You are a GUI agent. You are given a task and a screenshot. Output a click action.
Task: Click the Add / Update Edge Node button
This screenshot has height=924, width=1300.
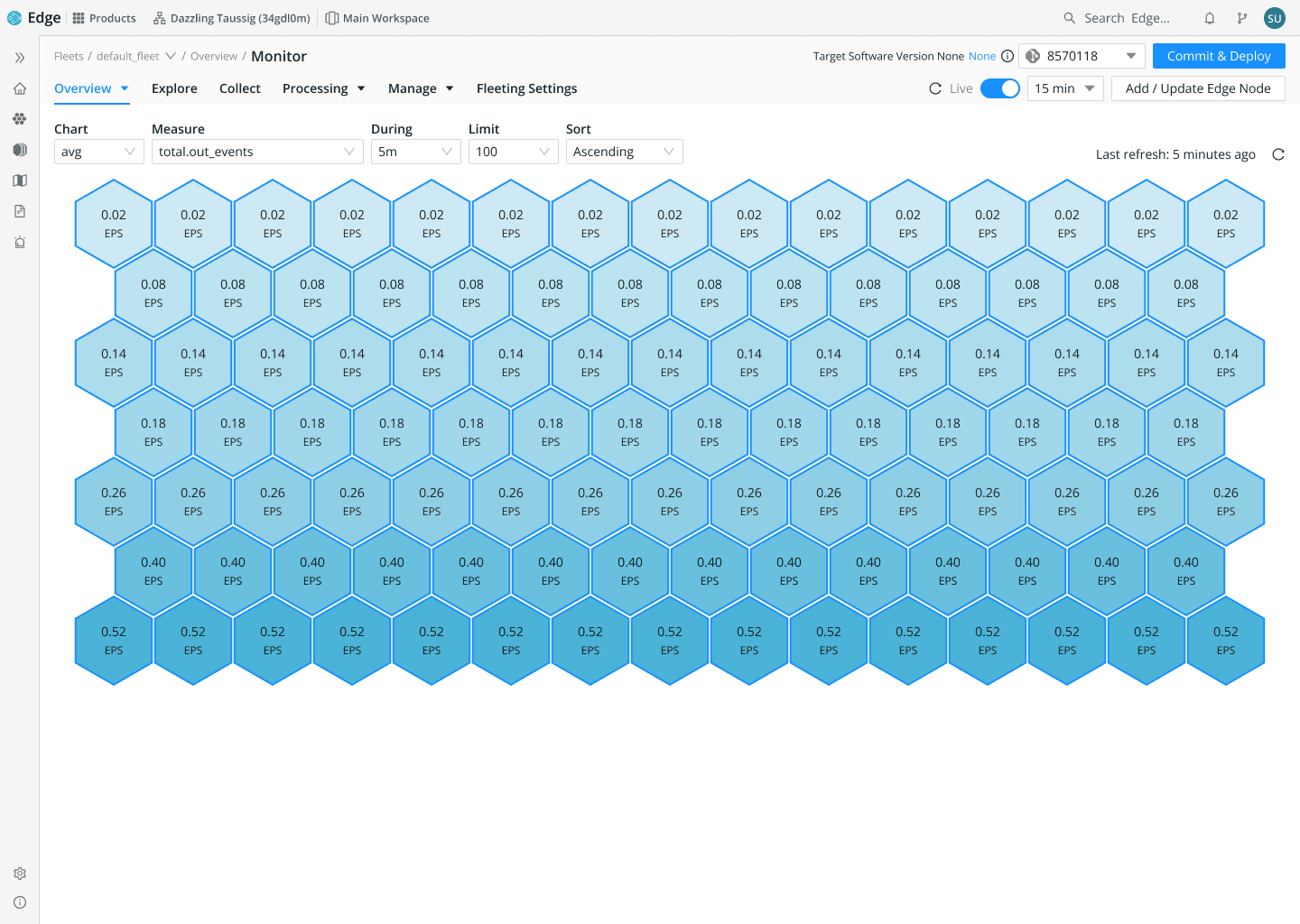click(1198, 88)
